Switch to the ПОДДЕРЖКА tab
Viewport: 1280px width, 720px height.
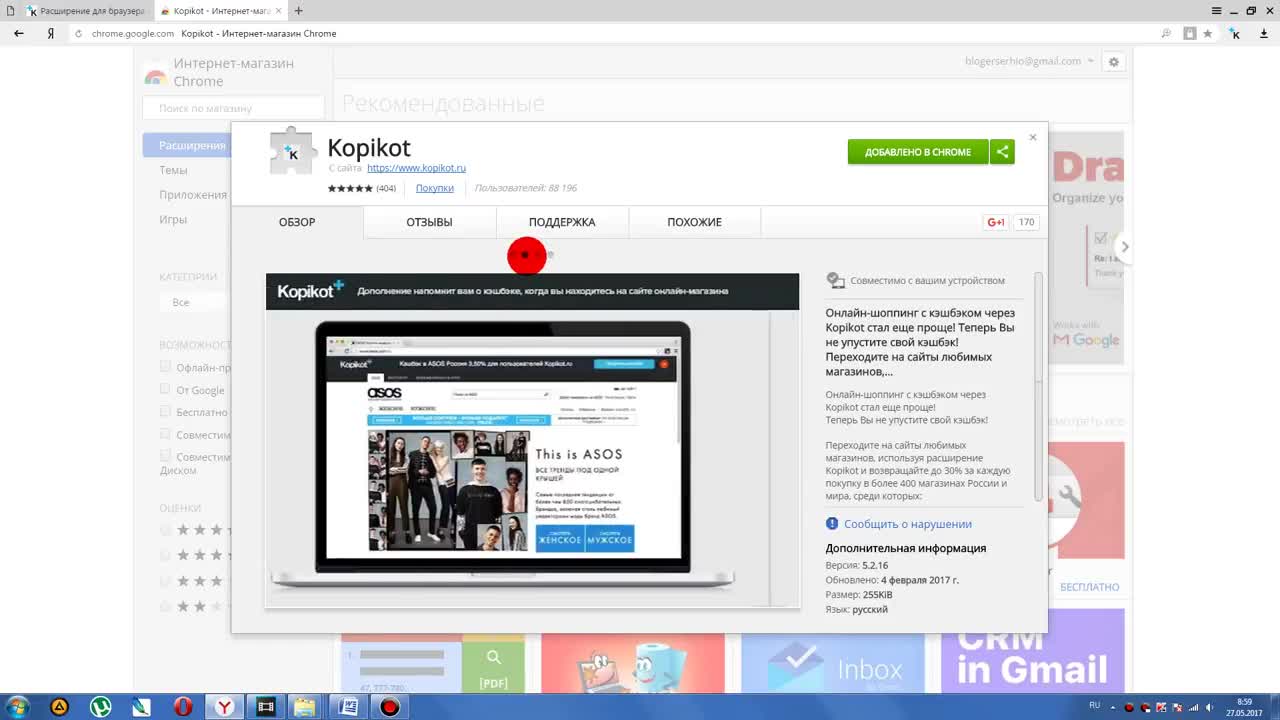562,222
